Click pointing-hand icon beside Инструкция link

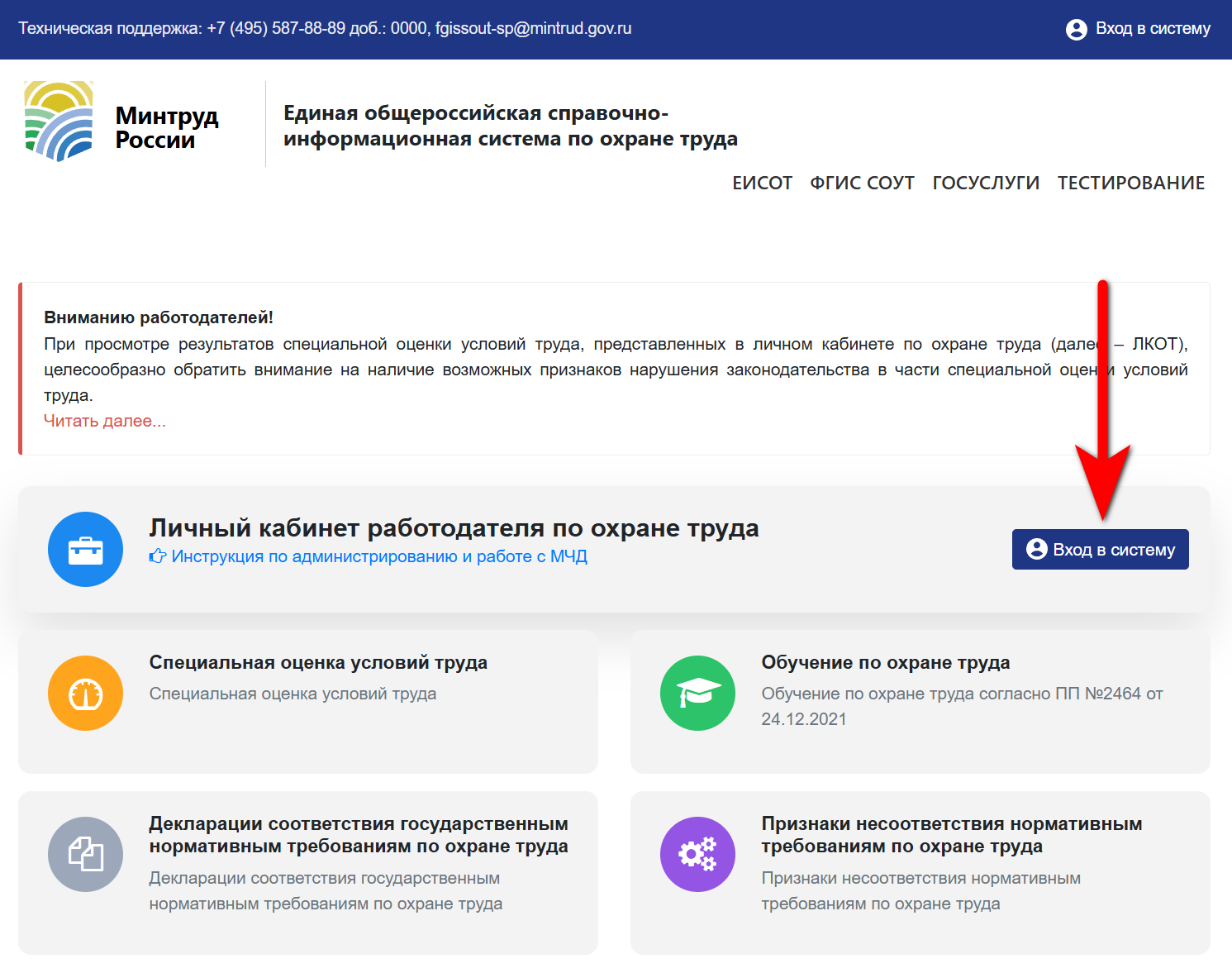tap(158, 556)
